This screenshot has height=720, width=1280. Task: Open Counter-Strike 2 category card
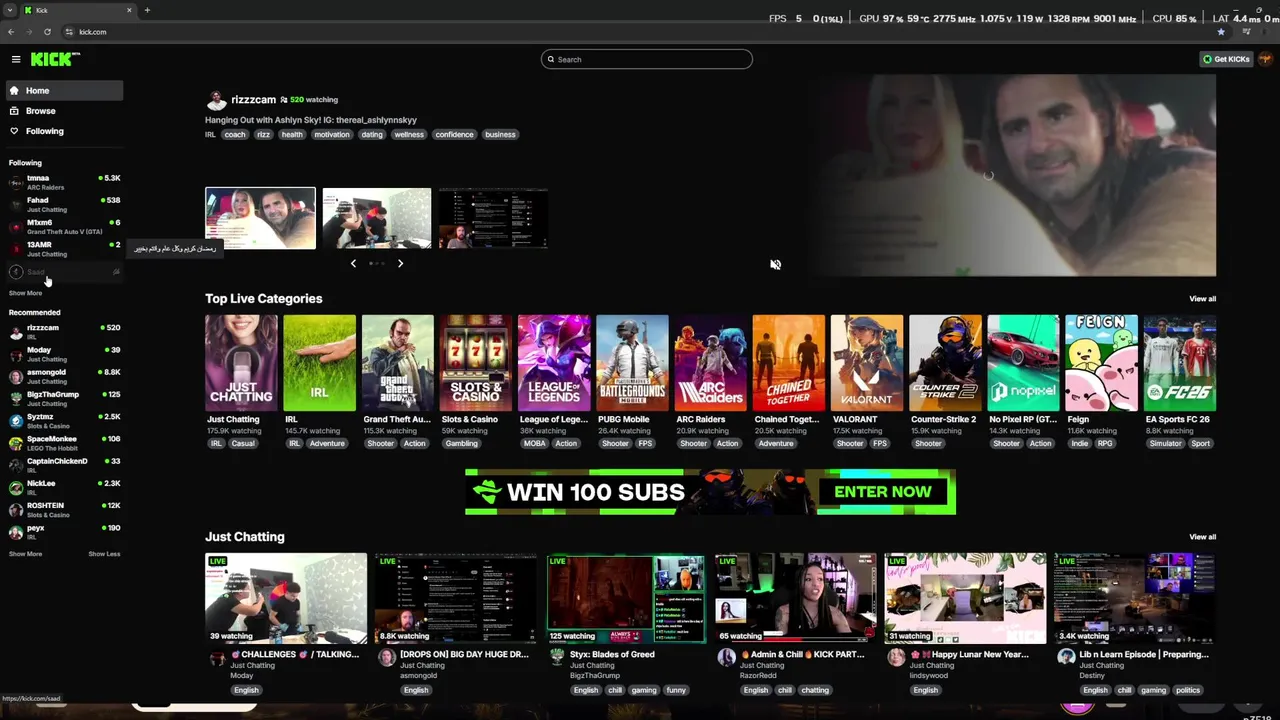945,363
